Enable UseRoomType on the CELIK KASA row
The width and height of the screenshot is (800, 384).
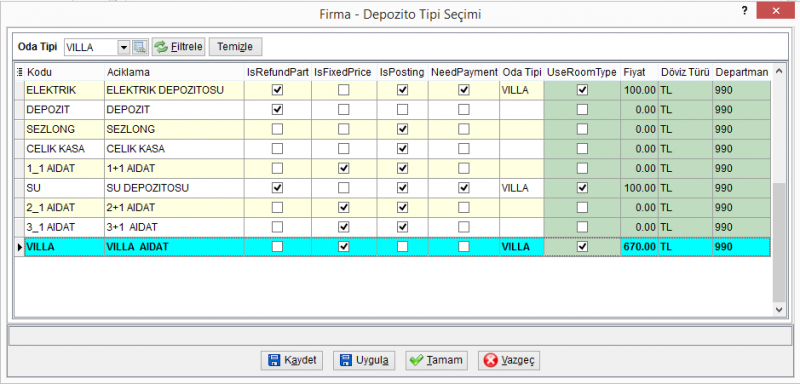point(582,149)
